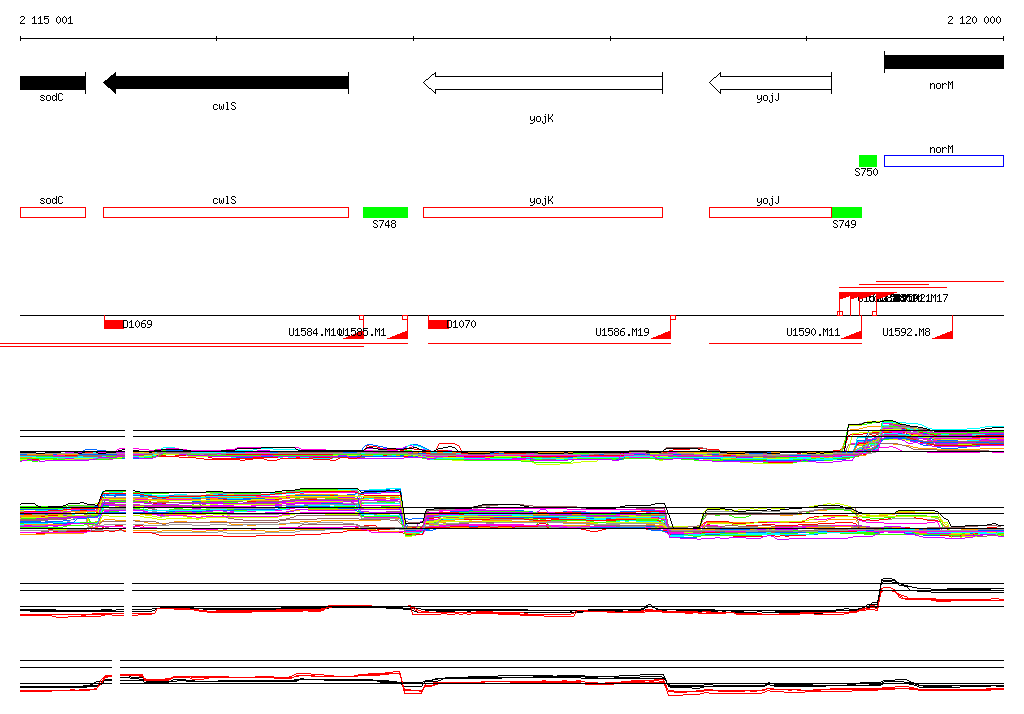The image size is (1024, 714).
Task: Select the green S748 segment box
Action: 385,212
